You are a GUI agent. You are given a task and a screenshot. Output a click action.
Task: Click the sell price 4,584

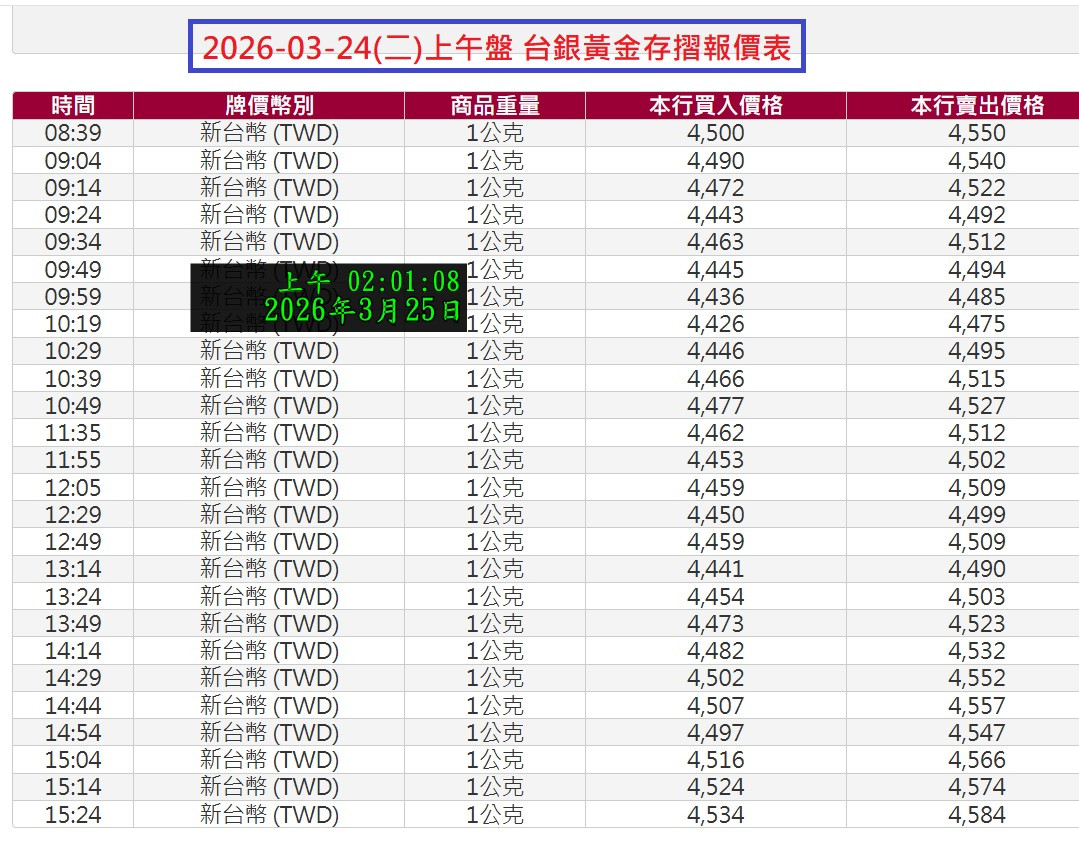point(976,814)
